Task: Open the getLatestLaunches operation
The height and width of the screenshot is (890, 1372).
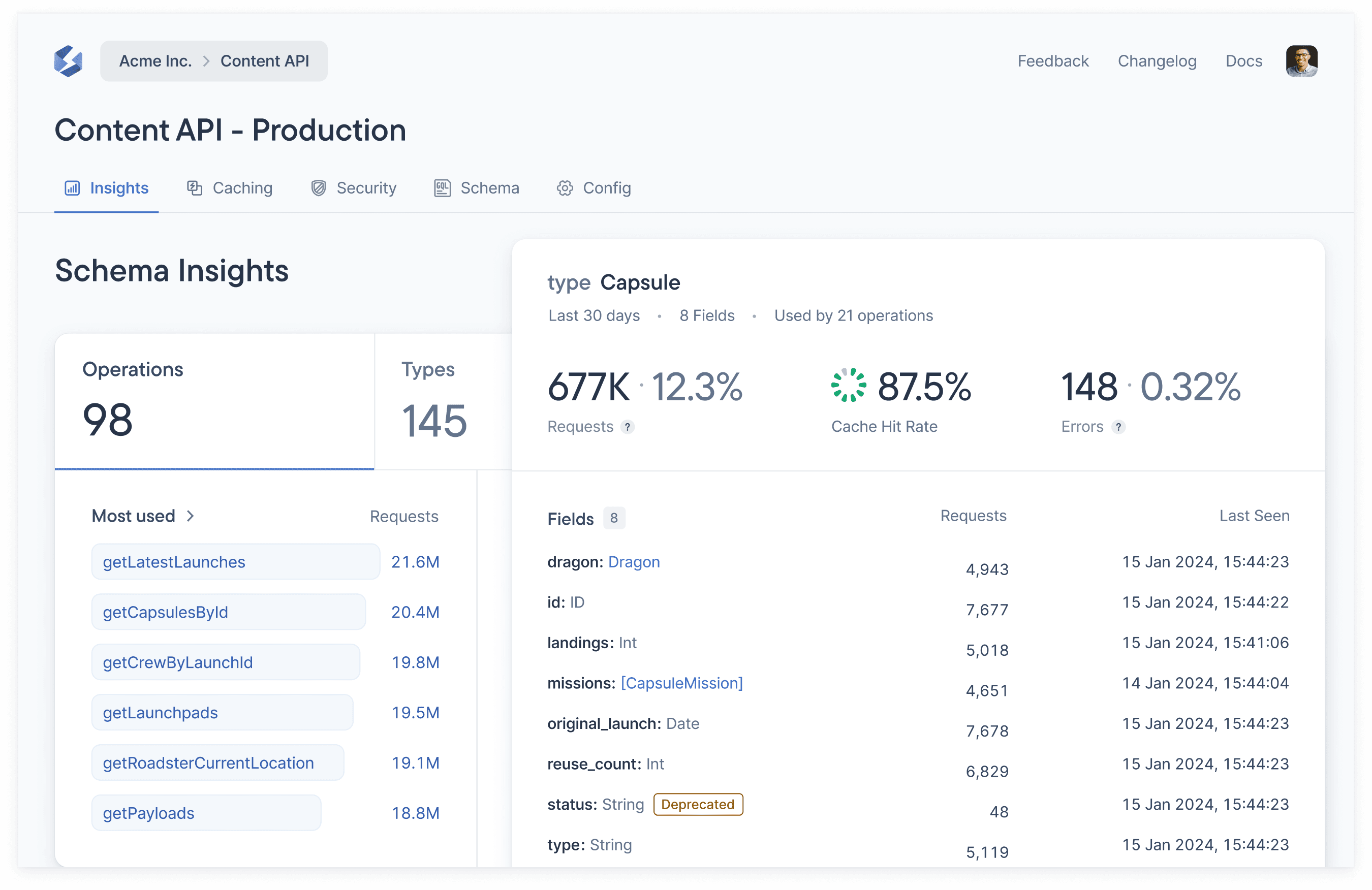Action: coord(173,561)
